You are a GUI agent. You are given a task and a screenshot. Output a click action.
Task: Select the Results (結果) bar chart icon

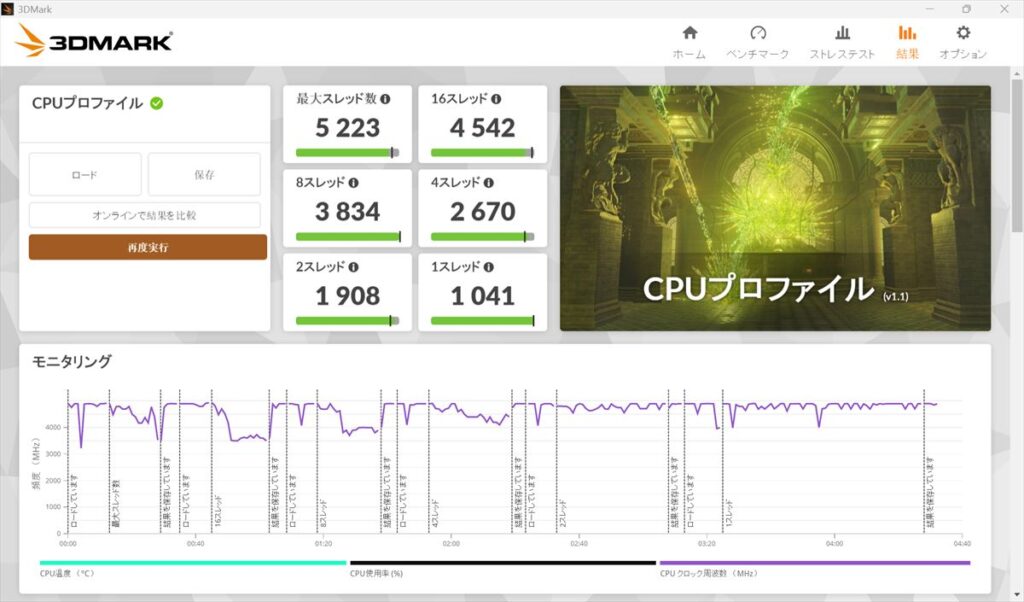click(x=907, y=33)
